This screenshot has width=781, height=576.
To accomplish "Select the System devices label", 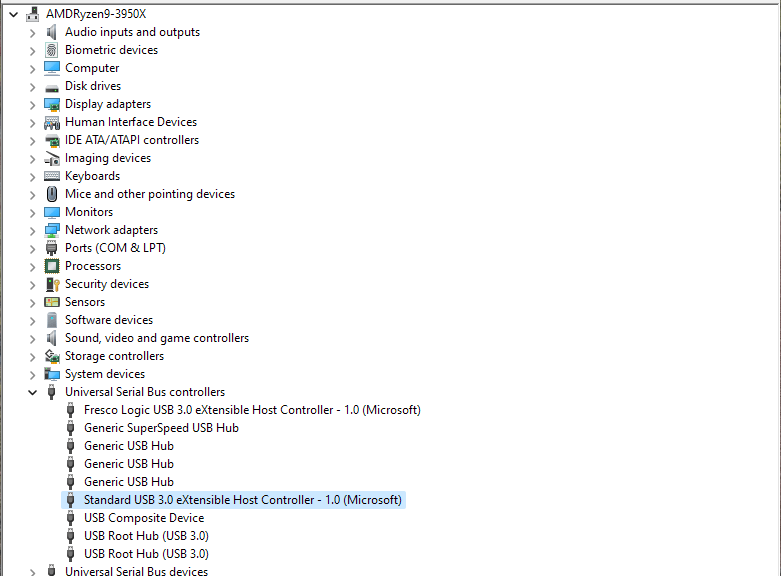I will pyautogui.click(x=105, y=374).
